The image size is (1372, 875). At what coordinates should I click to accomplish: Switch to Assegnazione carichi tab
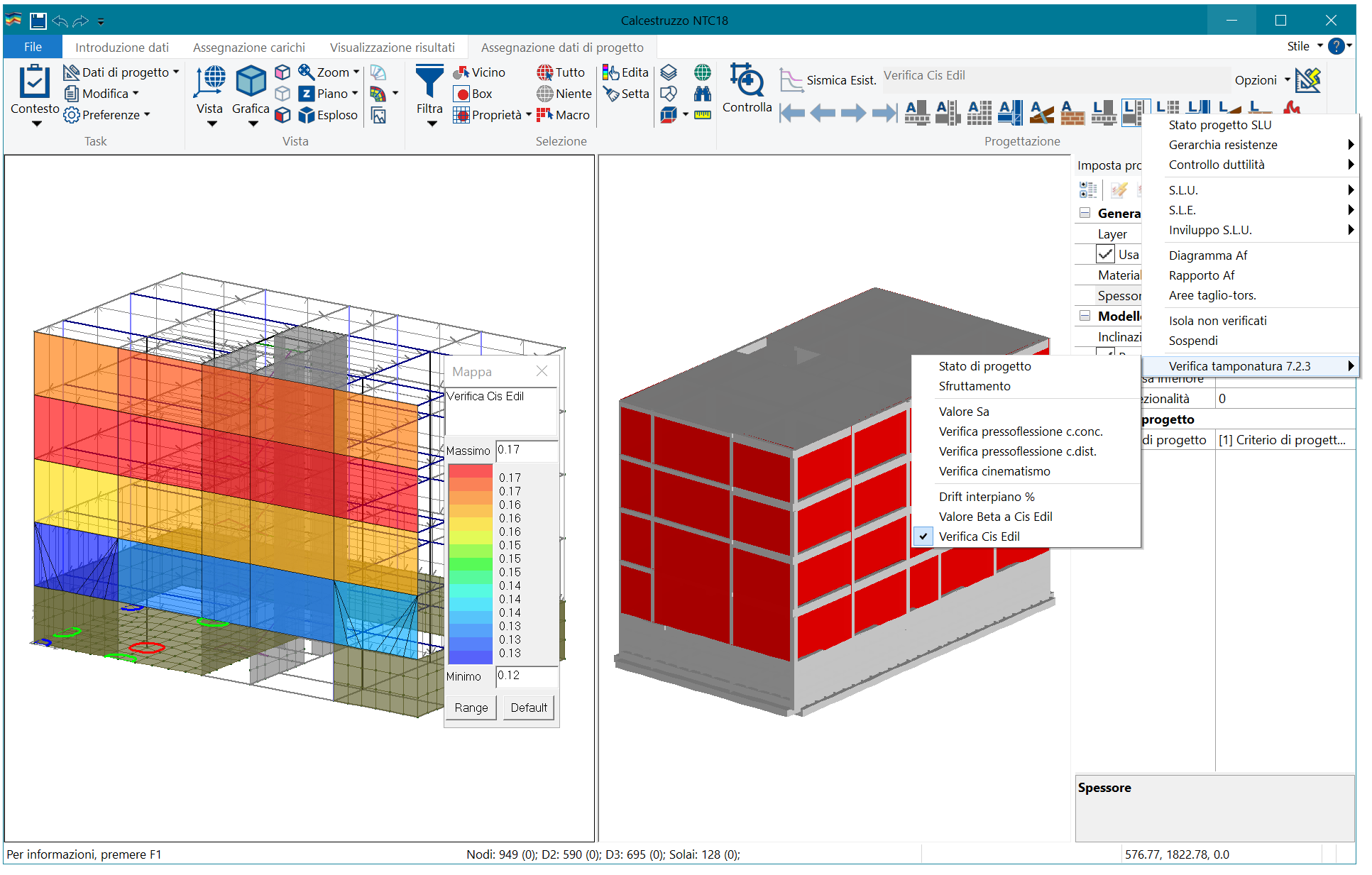click(x=249, y=48)
